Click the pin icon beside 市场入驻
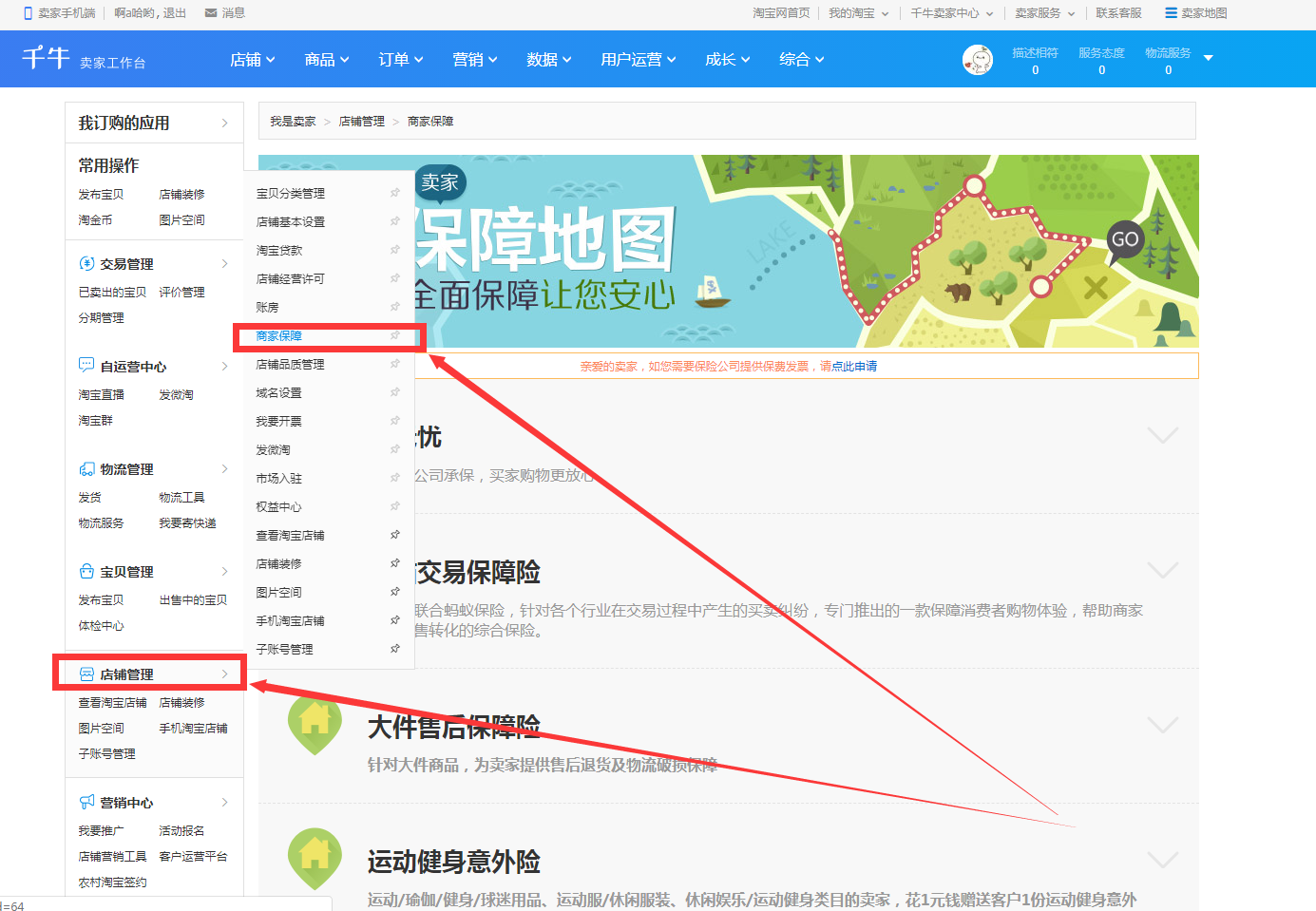The image size is (1316, 911). point(395,478)
